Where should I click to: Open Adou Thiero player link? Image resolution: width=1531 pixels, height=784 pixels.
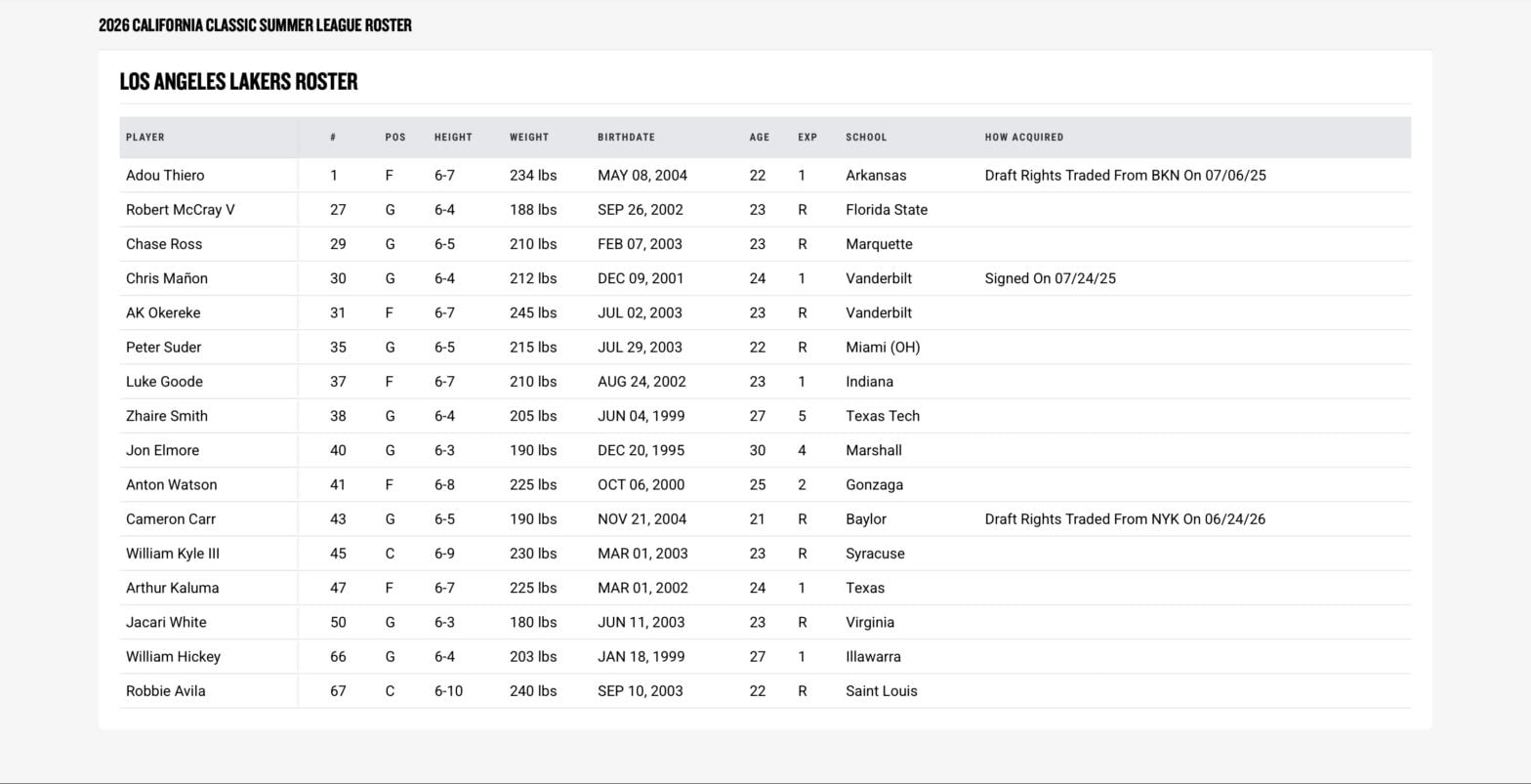pos(165,176)
